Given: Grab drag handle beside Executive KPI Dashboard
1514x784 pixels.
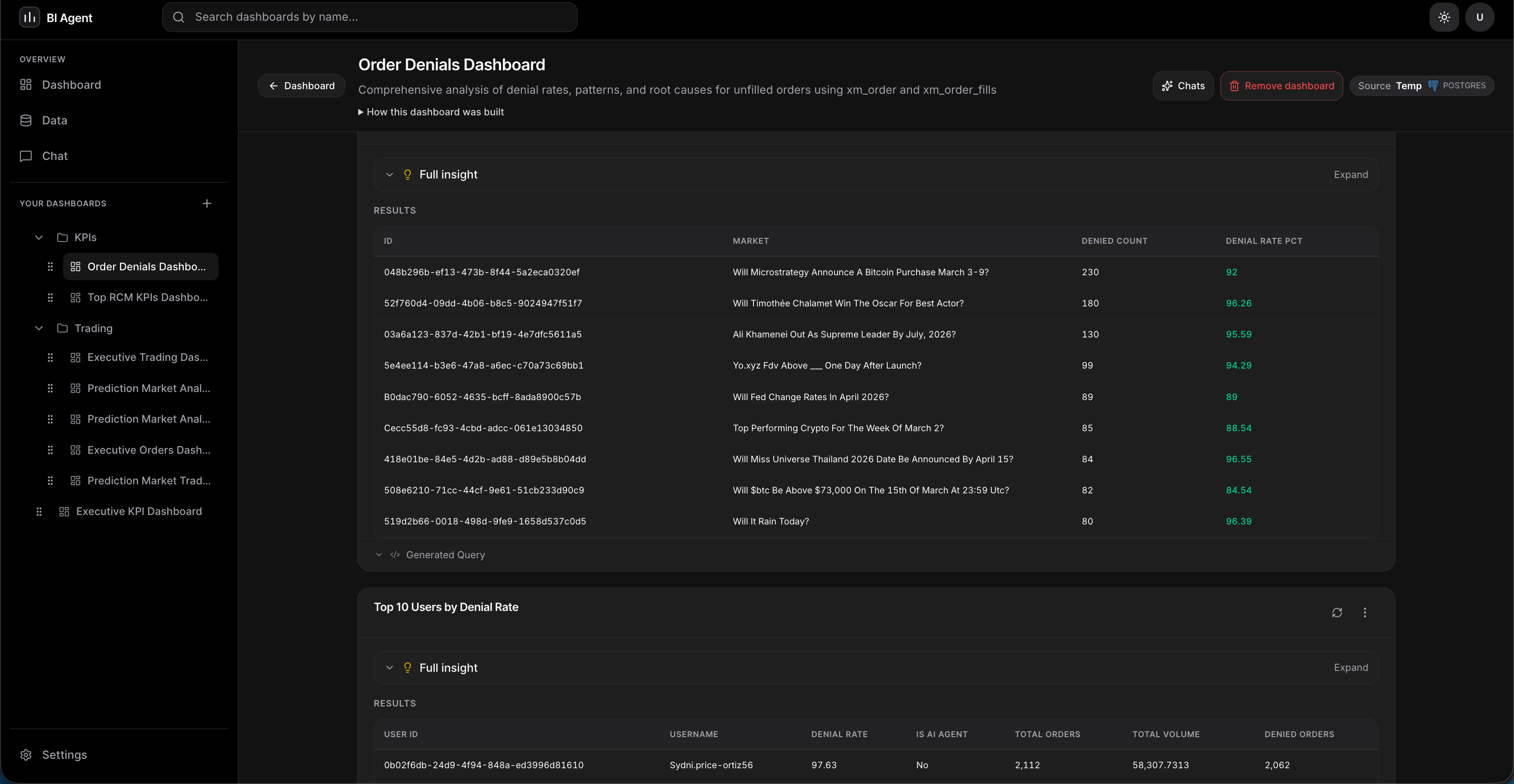Looking at the screenshot, I should (39, 511).
